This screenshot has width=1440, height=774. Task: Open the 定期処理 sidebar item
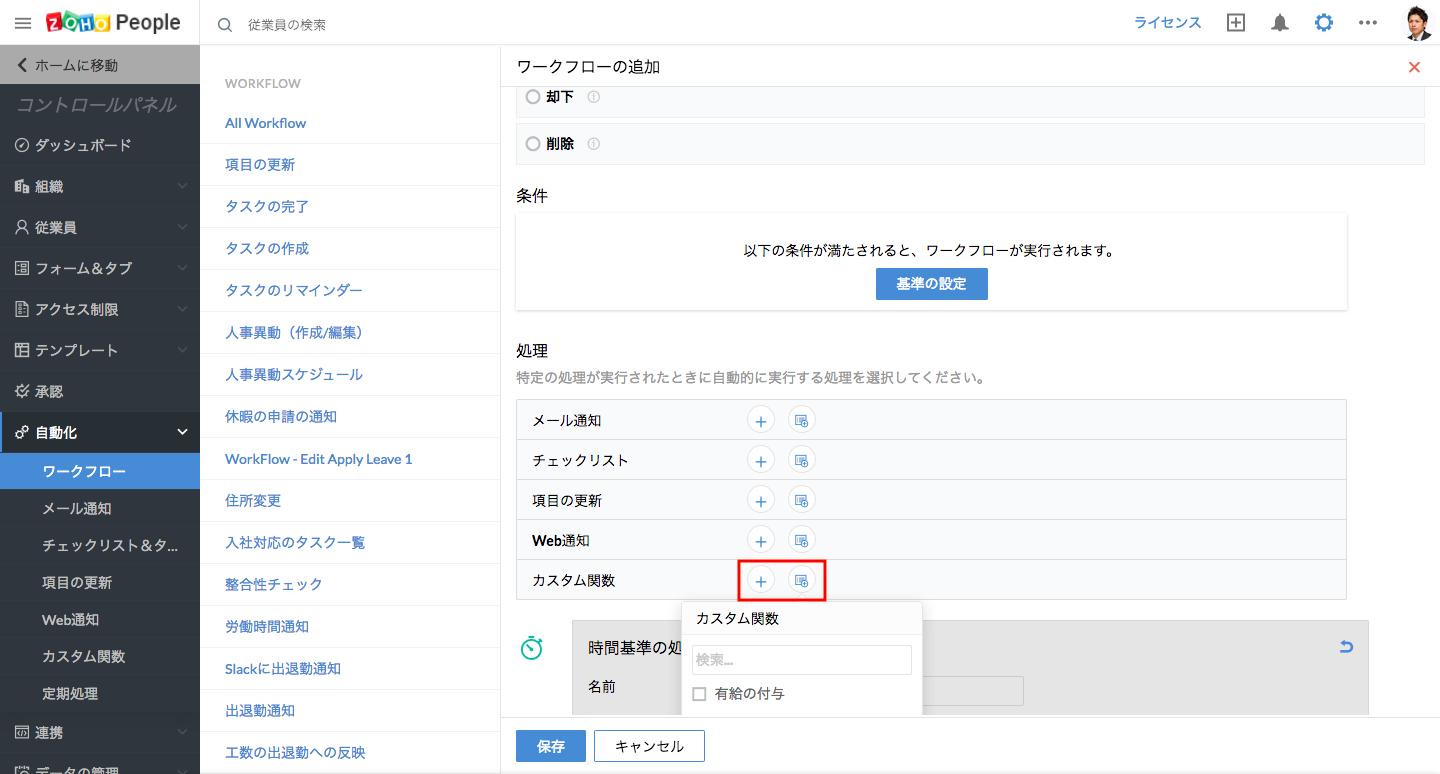coord(70,693)
